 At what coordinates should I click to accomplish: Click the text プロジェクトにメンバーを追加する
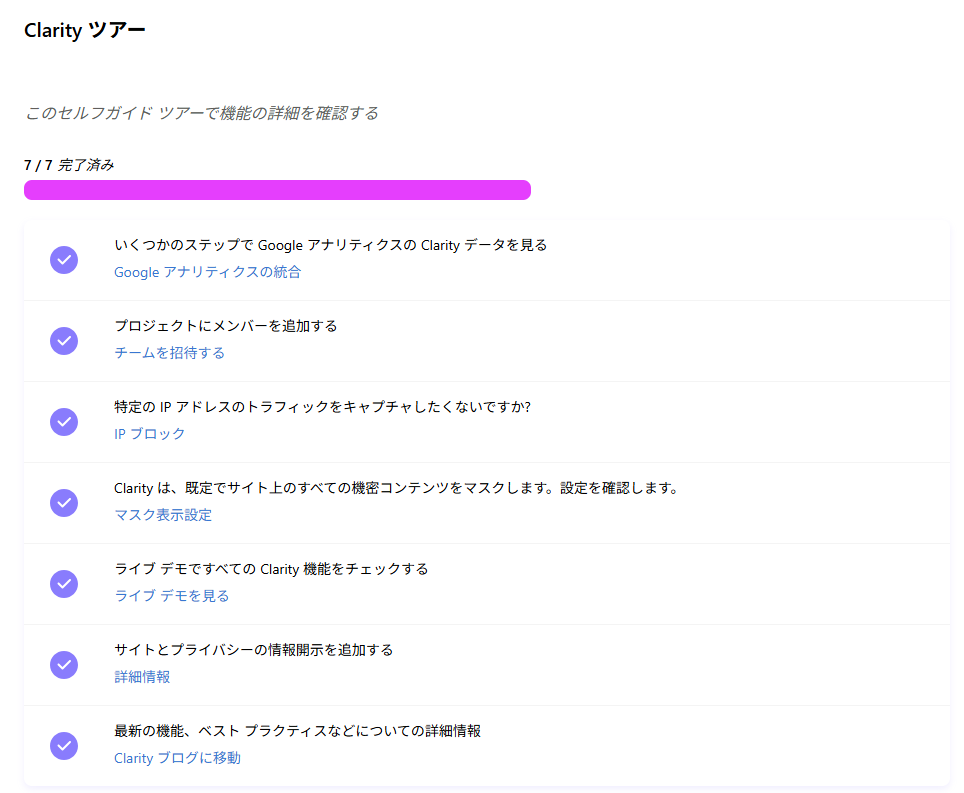click(x=226, y=326)
